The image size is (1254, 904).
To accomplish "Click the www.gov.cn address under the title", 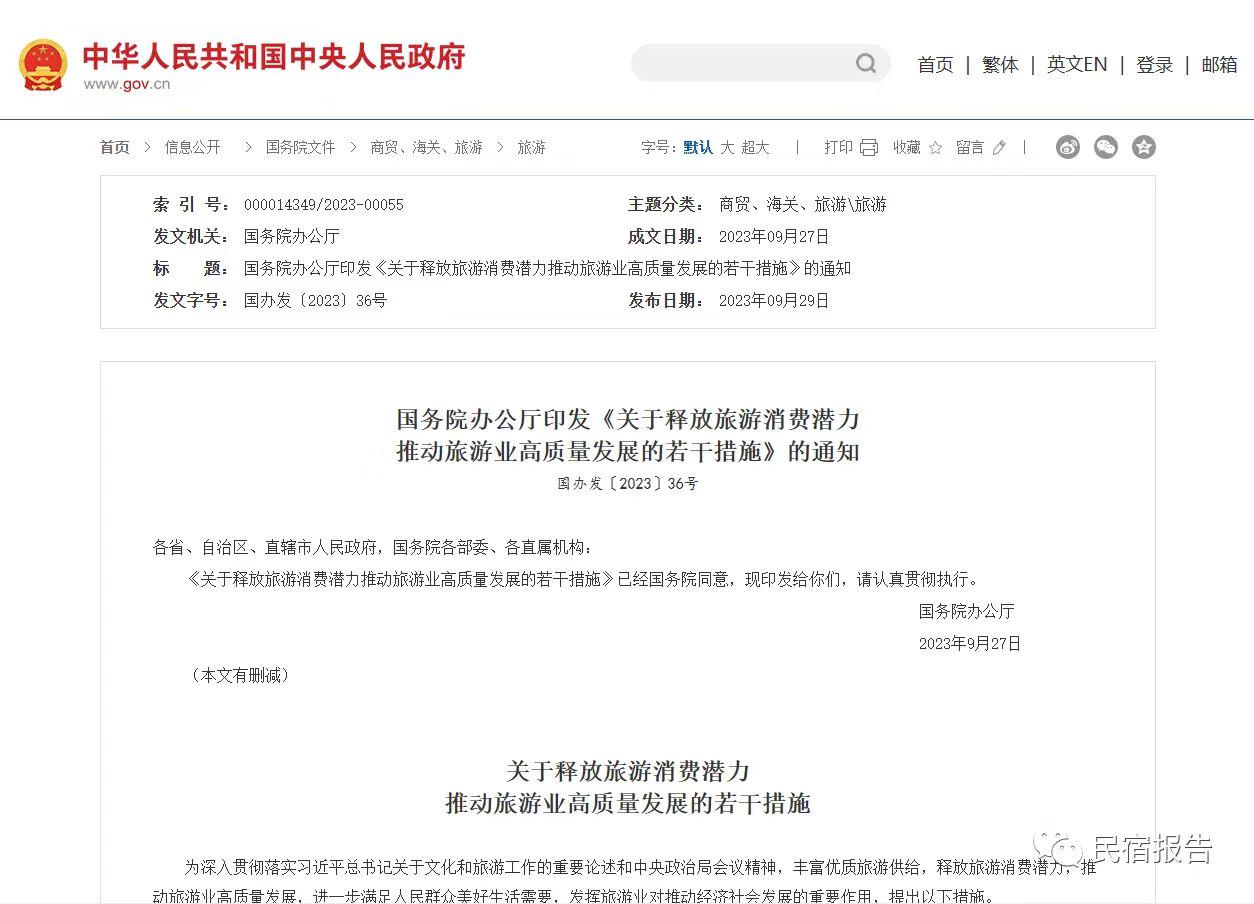I will click(x=127, y=84).
